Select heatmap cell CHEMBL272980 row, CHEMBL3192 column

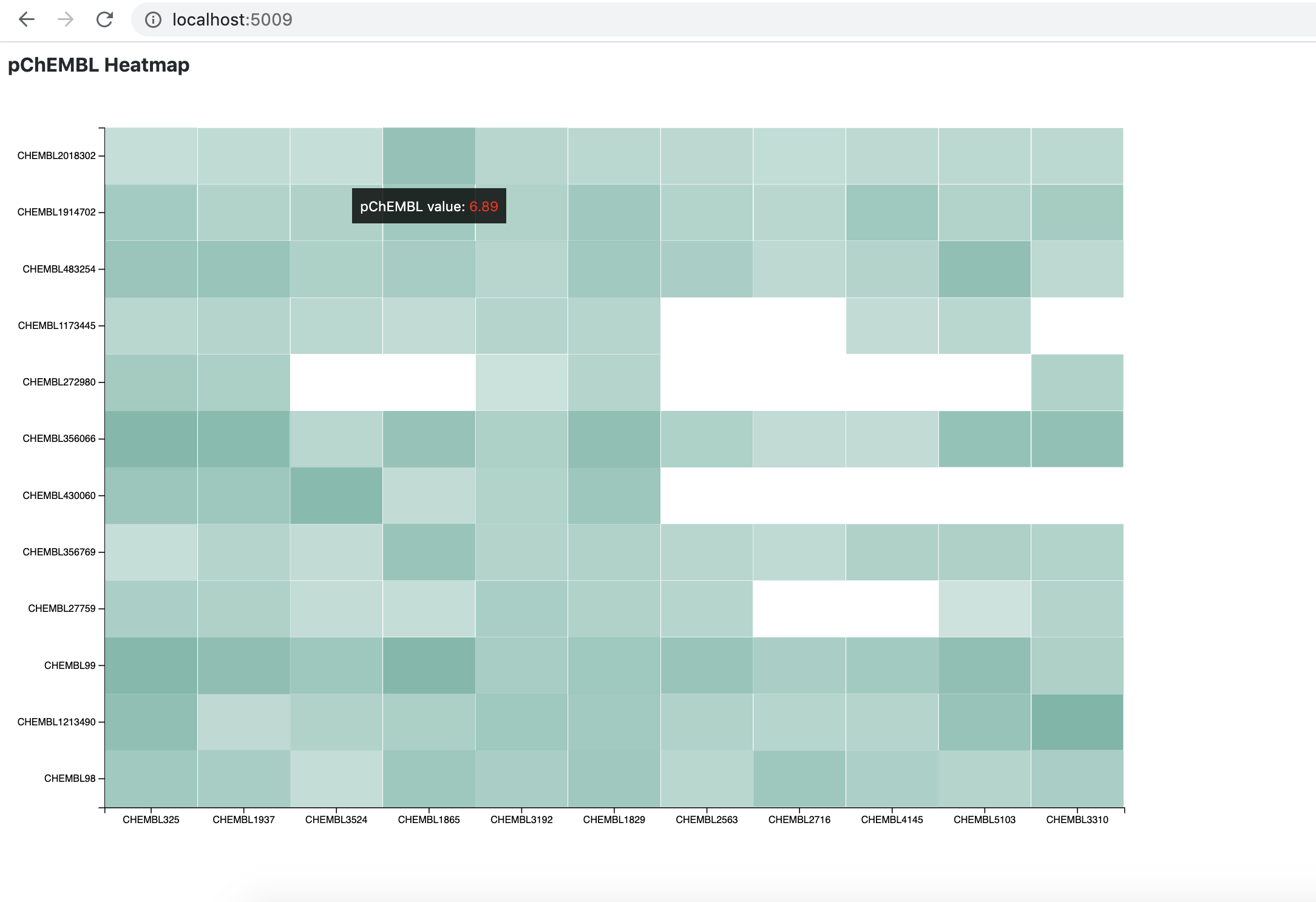(521, 382)
